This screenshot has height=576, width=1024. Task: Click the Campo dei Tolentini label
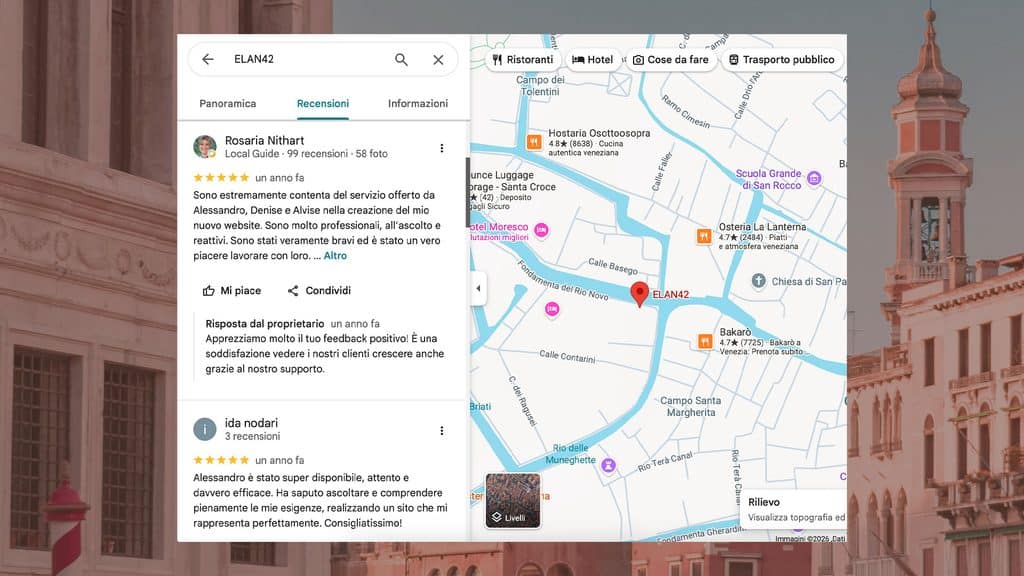point(540,86)
